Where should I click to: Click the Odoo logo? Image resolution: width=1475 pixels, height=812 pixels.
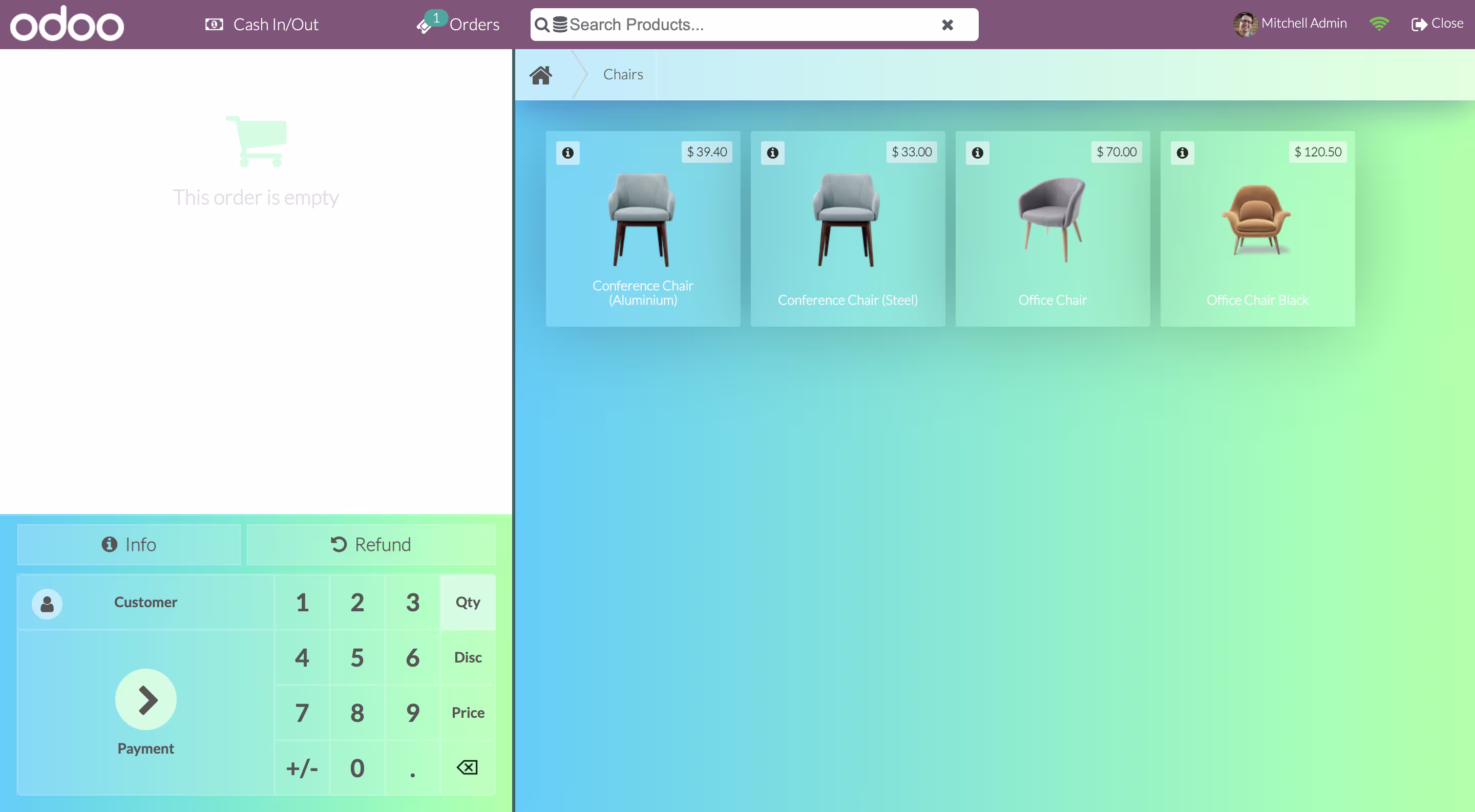point(67,24)
